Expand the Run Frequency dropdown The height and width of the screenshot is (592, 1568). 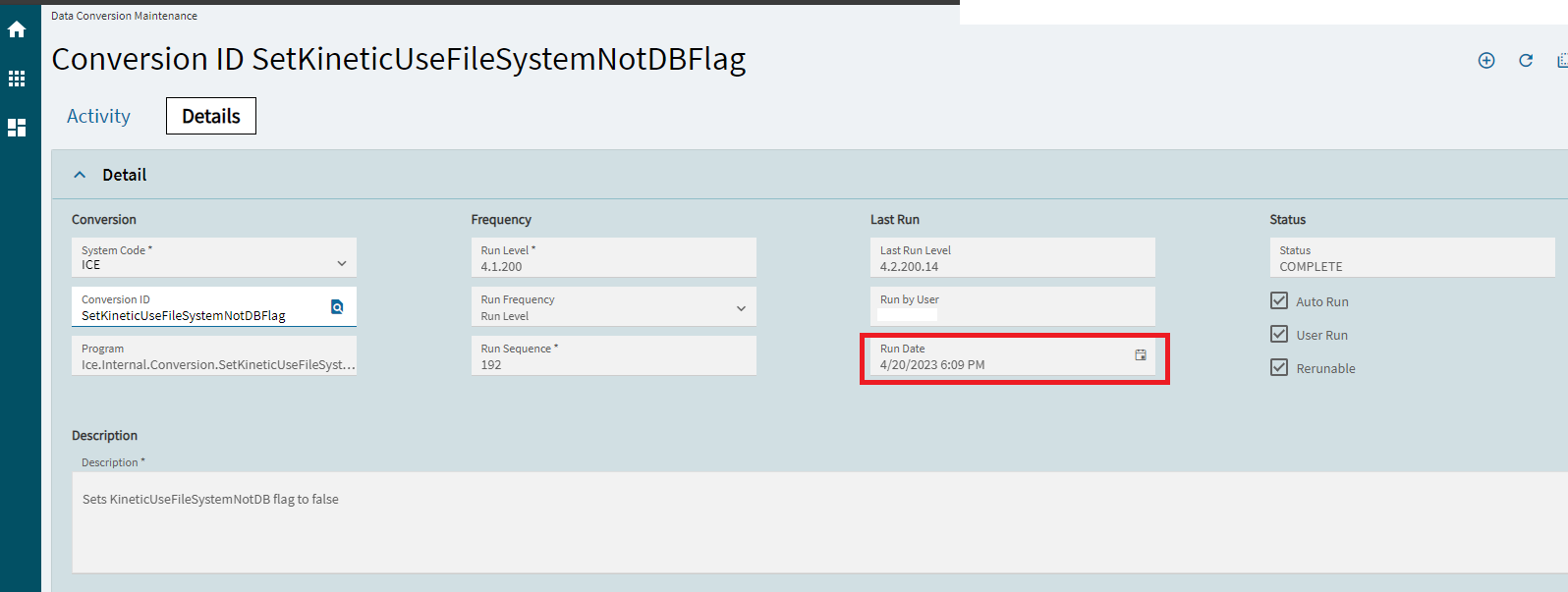click(x=741, y=308)
